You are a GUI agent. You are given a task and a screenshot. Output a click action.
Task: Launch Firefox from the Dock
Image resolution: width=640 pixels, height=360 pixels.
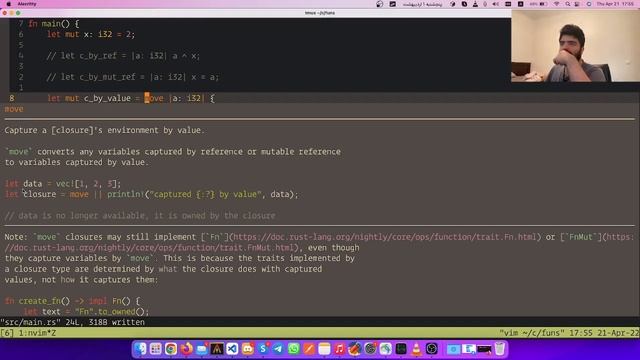(x=187, y=349)
